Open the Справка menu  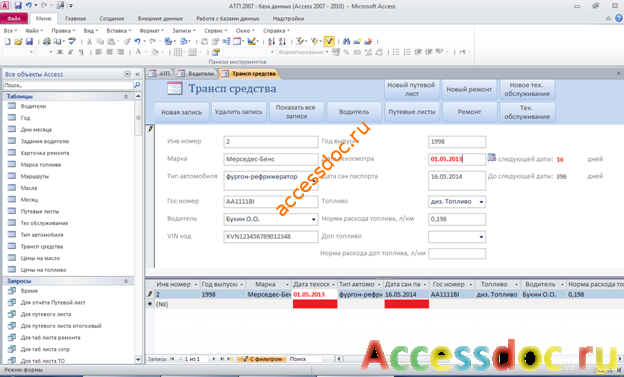point(276,30)
